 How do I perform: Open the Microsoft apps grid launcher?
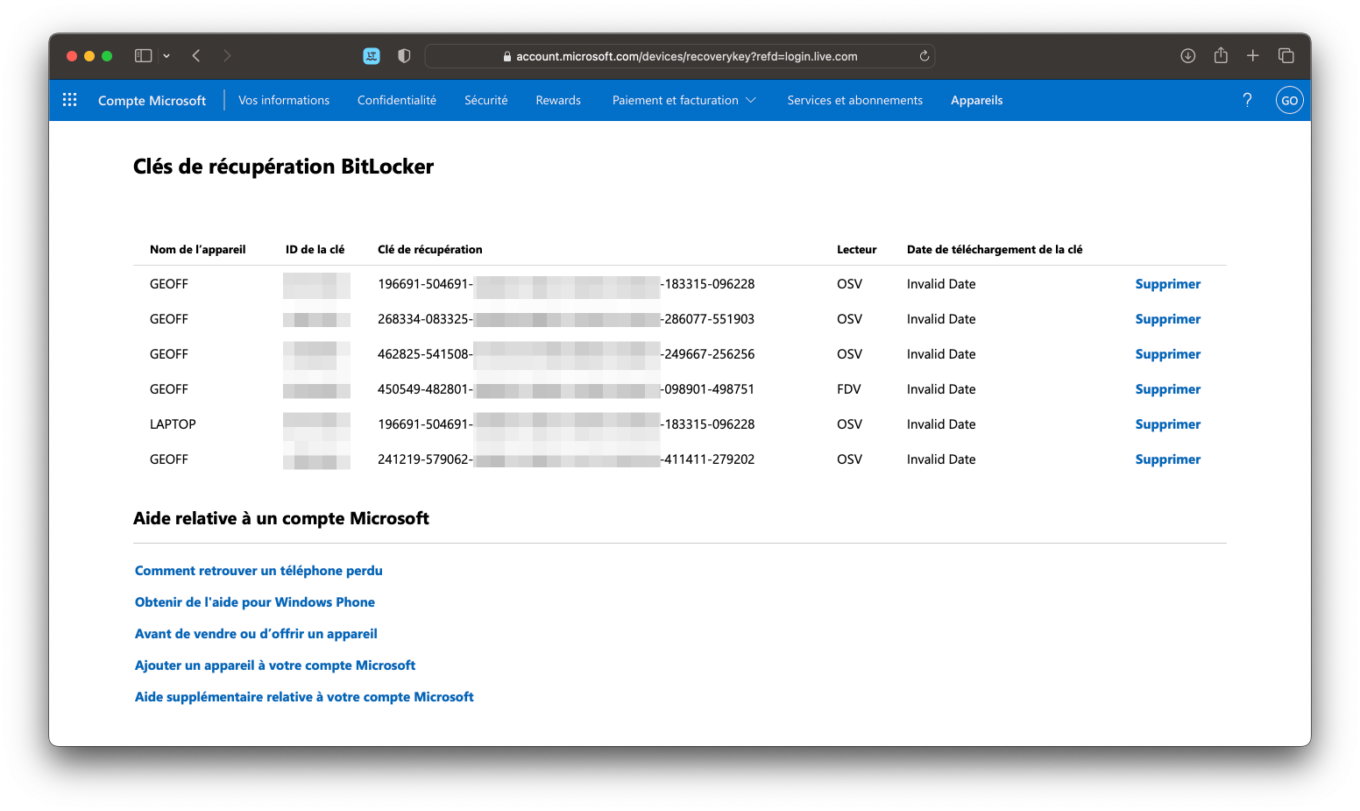point(70,100)
